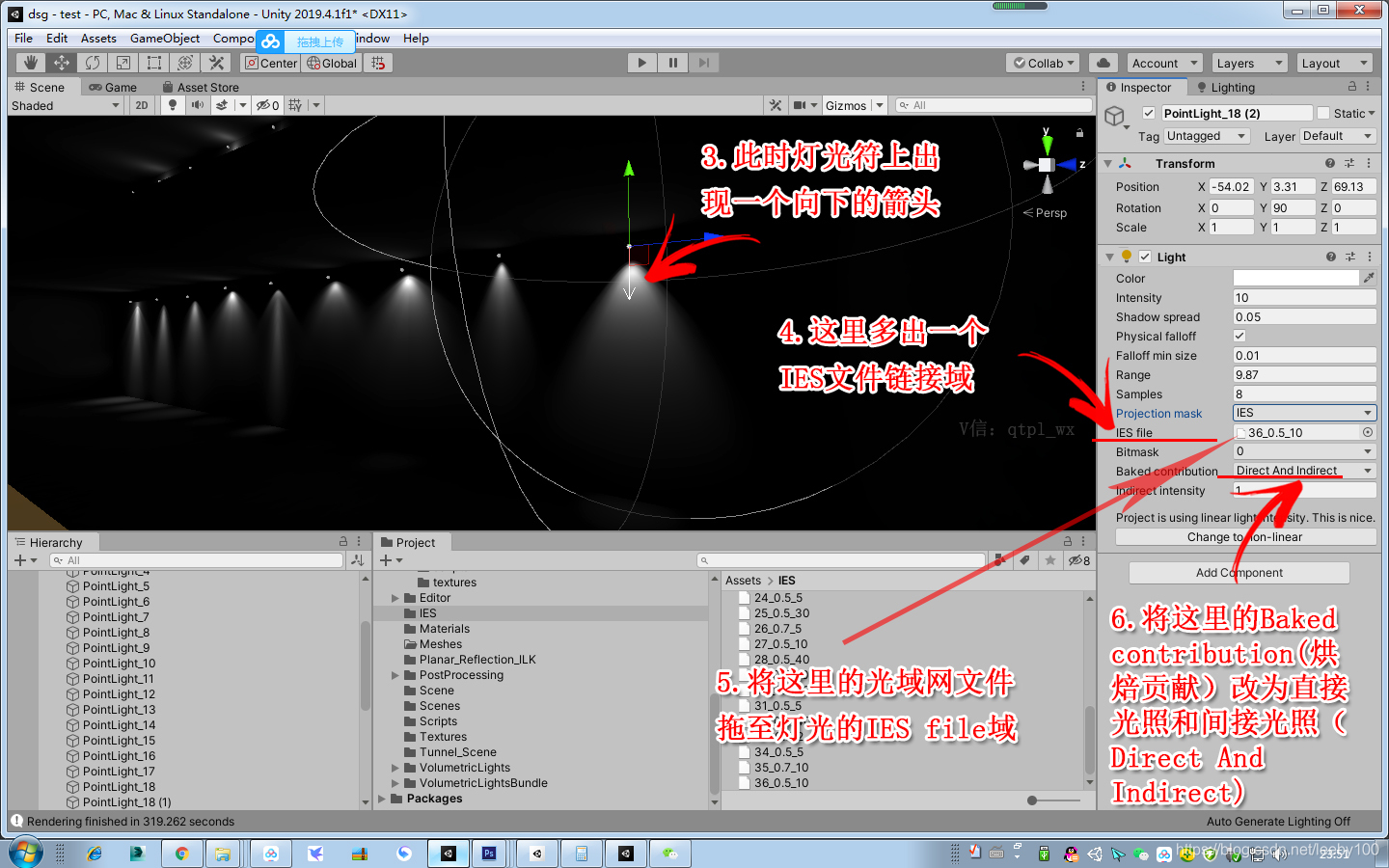Open the custom editor tools
This screenshot has width=1389, height=868.
216,63
